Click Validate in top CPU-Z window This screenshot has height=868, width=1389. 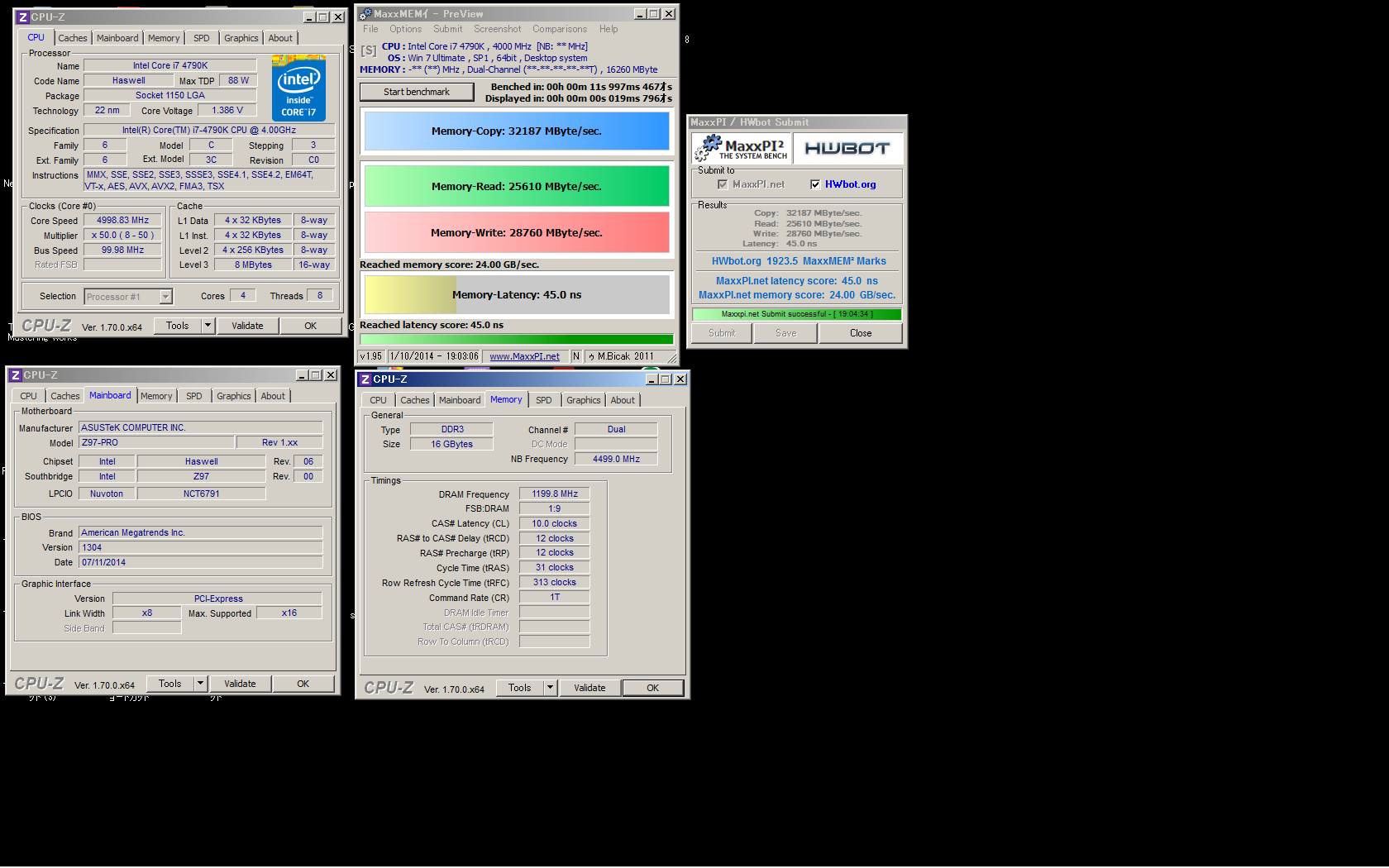pyautogui.click(x=247, y=326)
